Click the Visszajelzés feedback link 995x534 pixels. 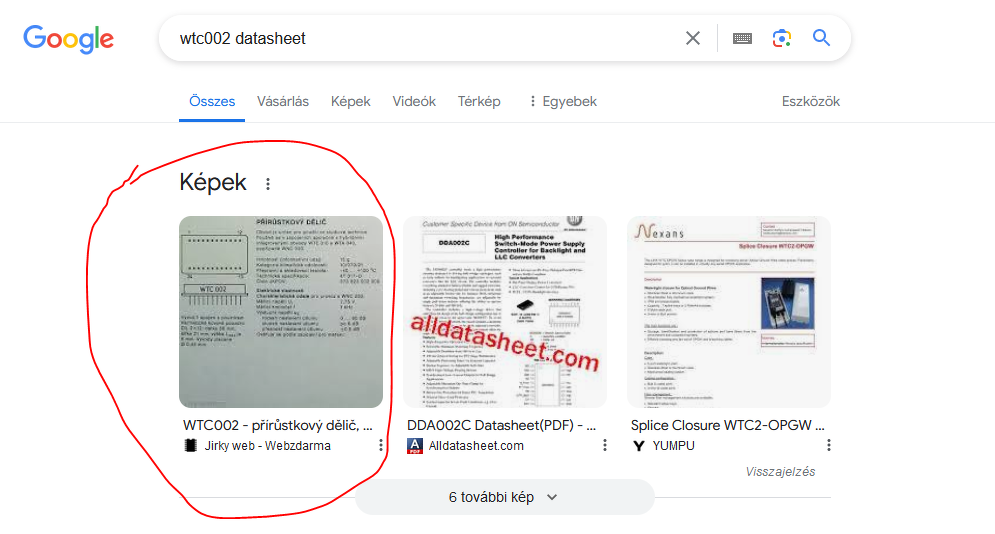click(x=780, y=472)
